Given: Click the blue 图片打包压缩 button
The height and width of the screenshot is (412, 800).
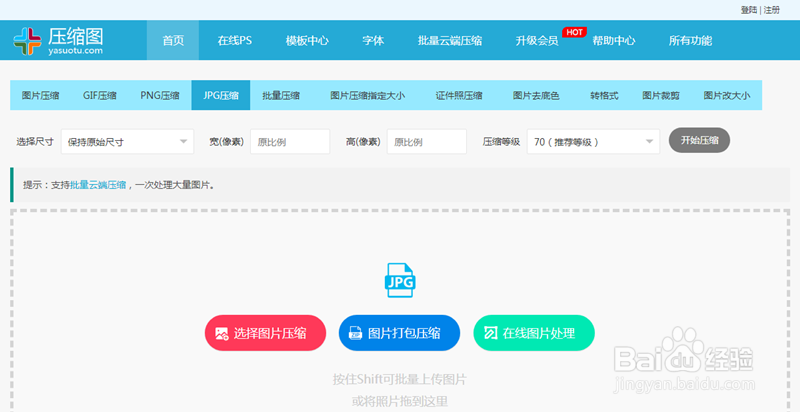Looking at the screenshot, I should pyautogui.click(x=399, y=333).
